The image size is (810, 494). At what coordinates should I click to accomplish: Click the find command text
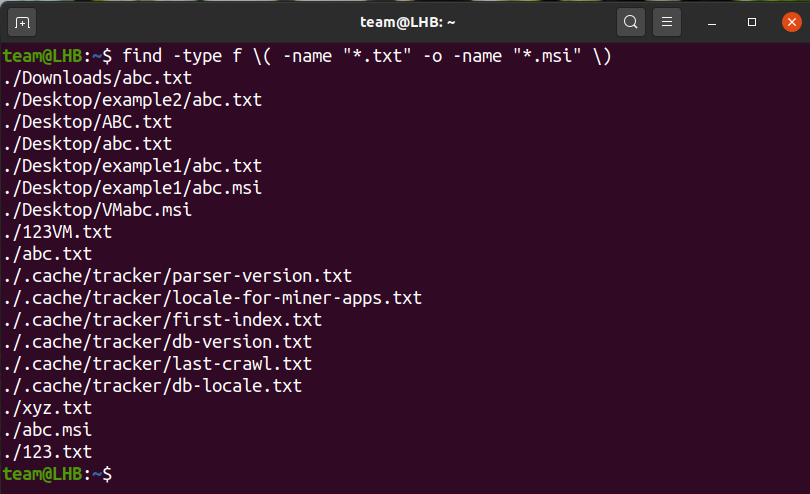point(366,55)
